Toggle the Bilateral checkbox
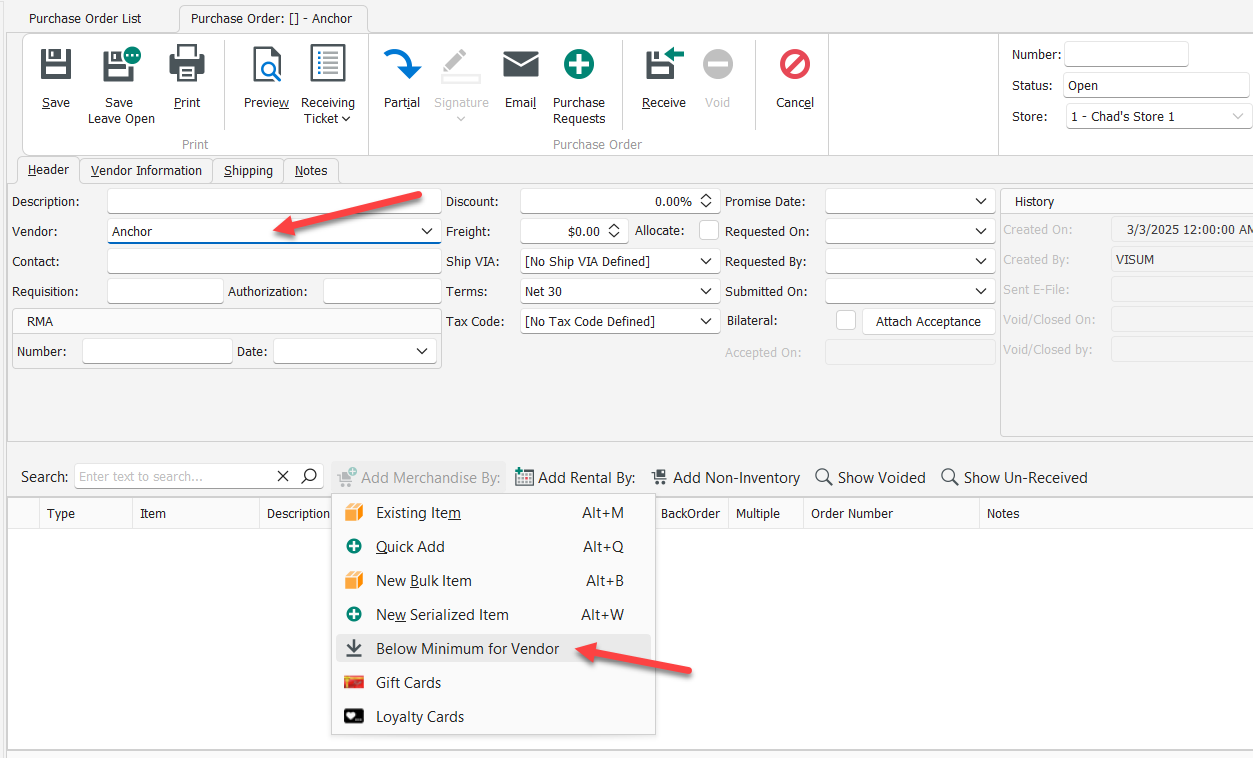This screenshot has height=758, width=1253. click(x=846, y=321)
